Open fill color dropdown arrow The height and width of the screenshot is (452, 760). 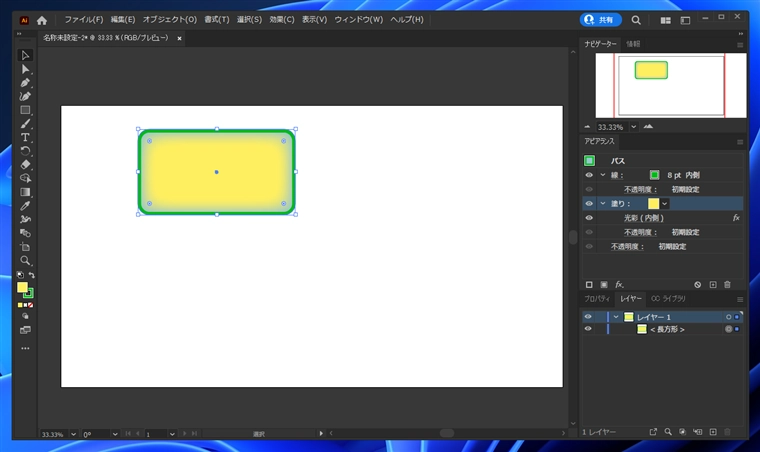click(x=665, y=203)
